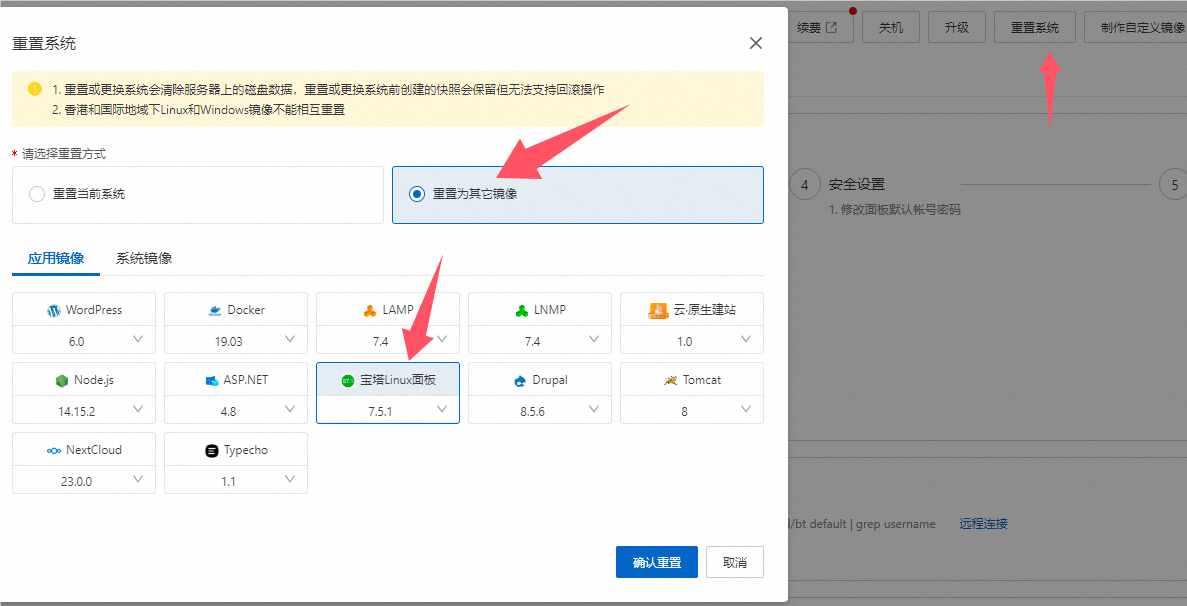The height and width of the screenshot is (606, 1187).
Task: Select 重置为其它镜像 radio option
Action: pyautogui.click(x=416, y=194)
